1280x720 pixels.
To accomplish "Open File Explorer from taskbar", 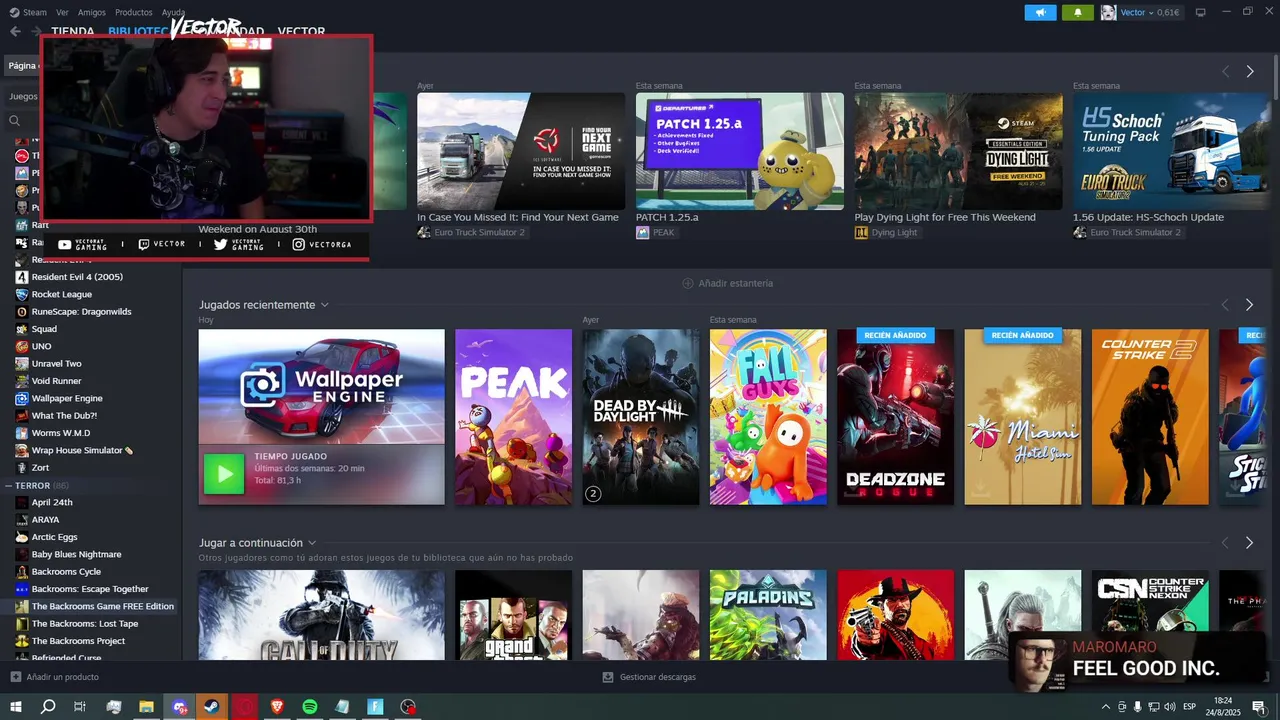I will (146, 707).
